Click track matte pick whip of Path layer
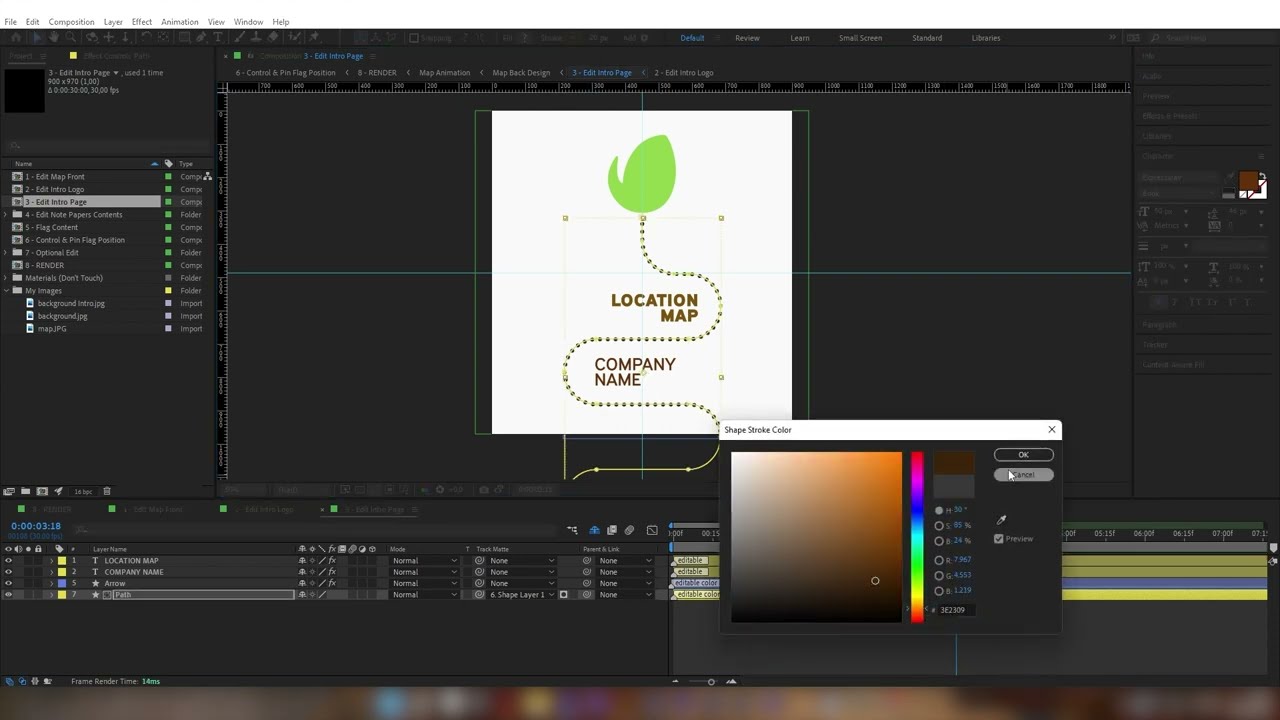Viewport: 1280px width, 720px height. pos(479,595)
